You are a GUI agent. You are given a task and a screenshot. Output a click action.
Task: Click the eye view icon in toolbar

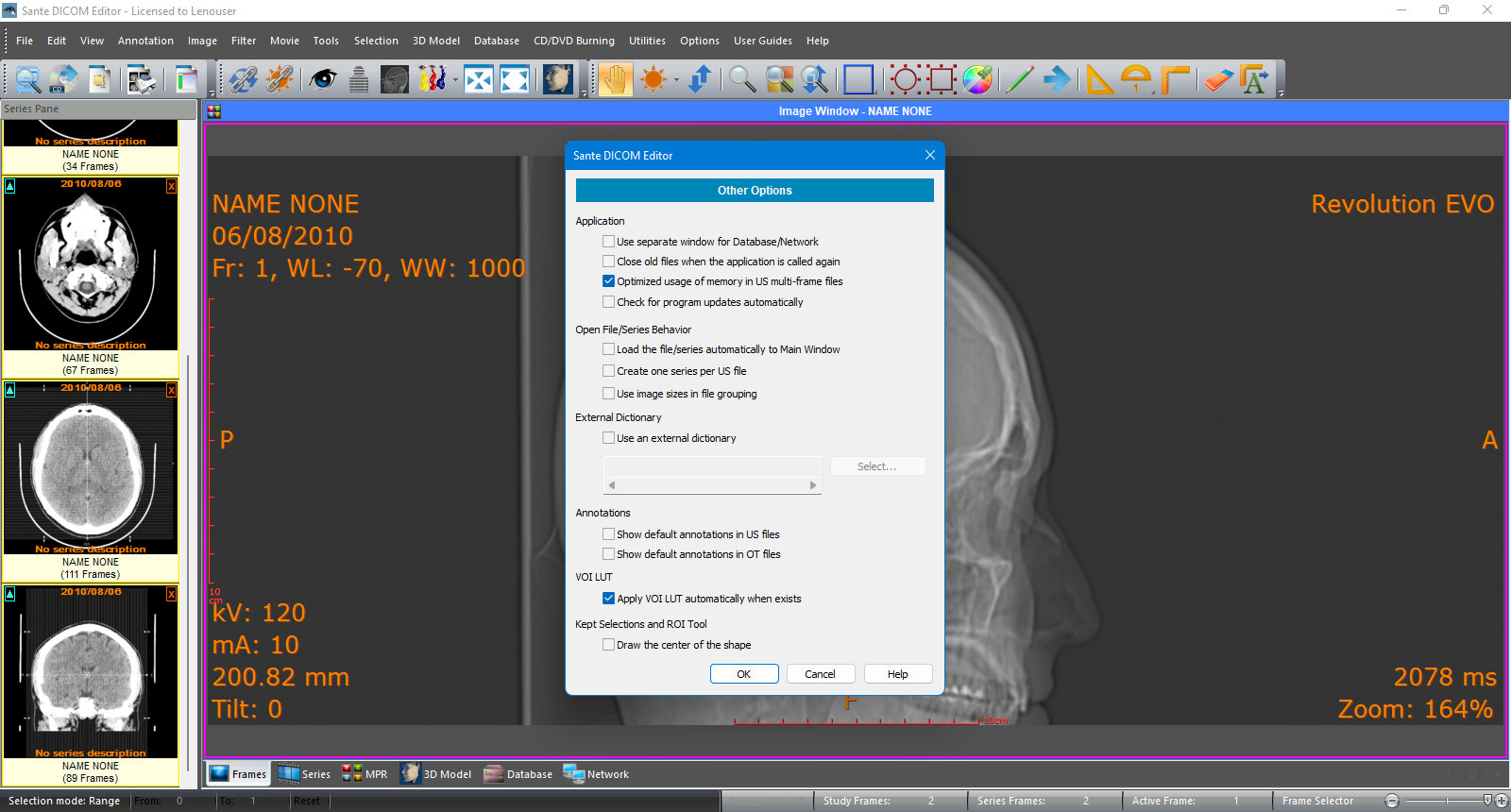tap(323, 79)
